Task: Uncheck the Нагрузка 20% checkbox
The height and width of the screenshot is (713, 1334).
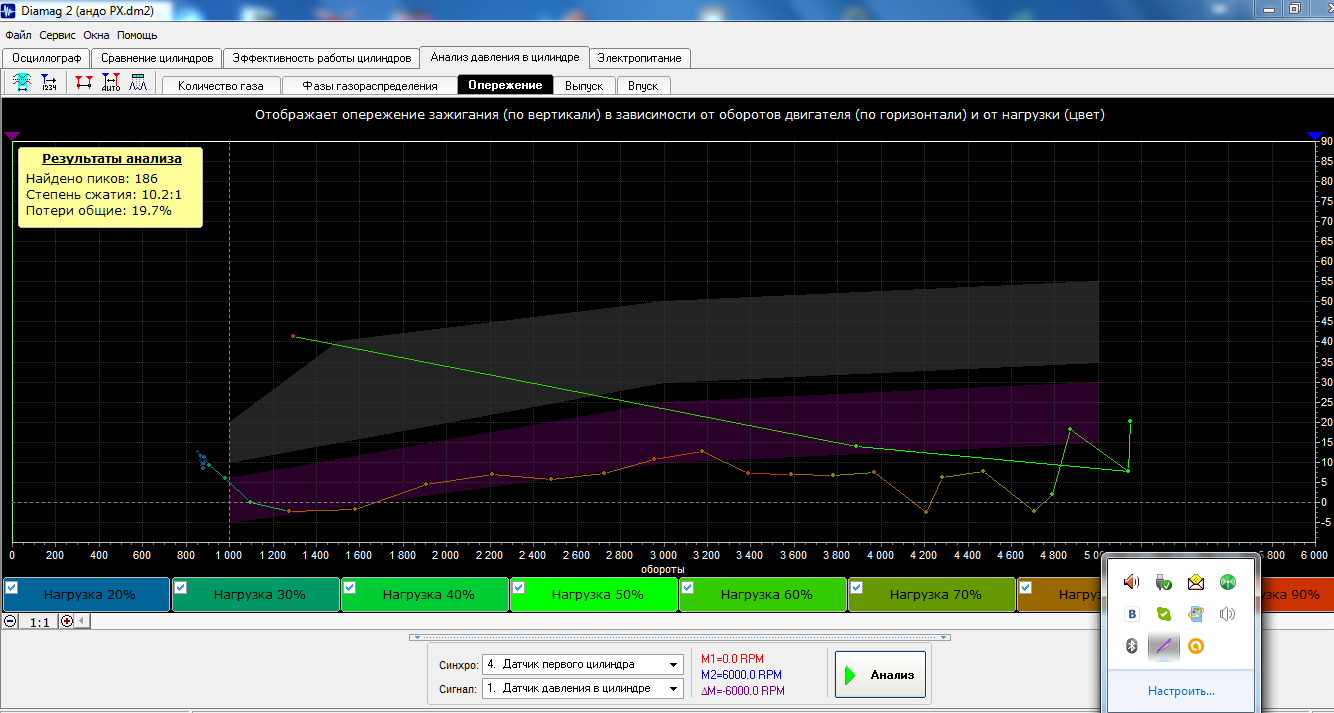Action: tap(12, 588)
